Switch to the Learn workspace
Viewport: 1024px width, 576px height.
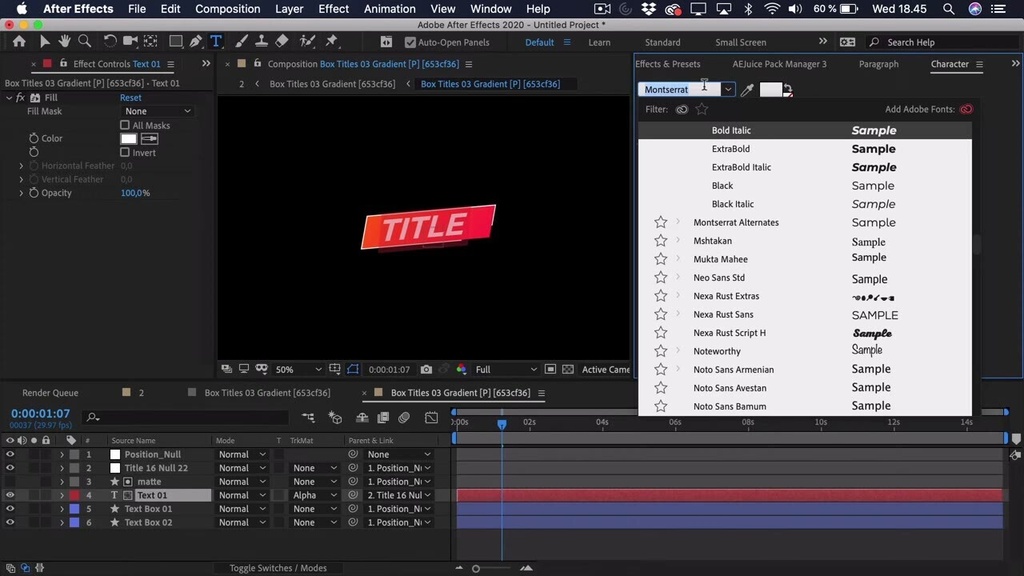tap(599, 42)
